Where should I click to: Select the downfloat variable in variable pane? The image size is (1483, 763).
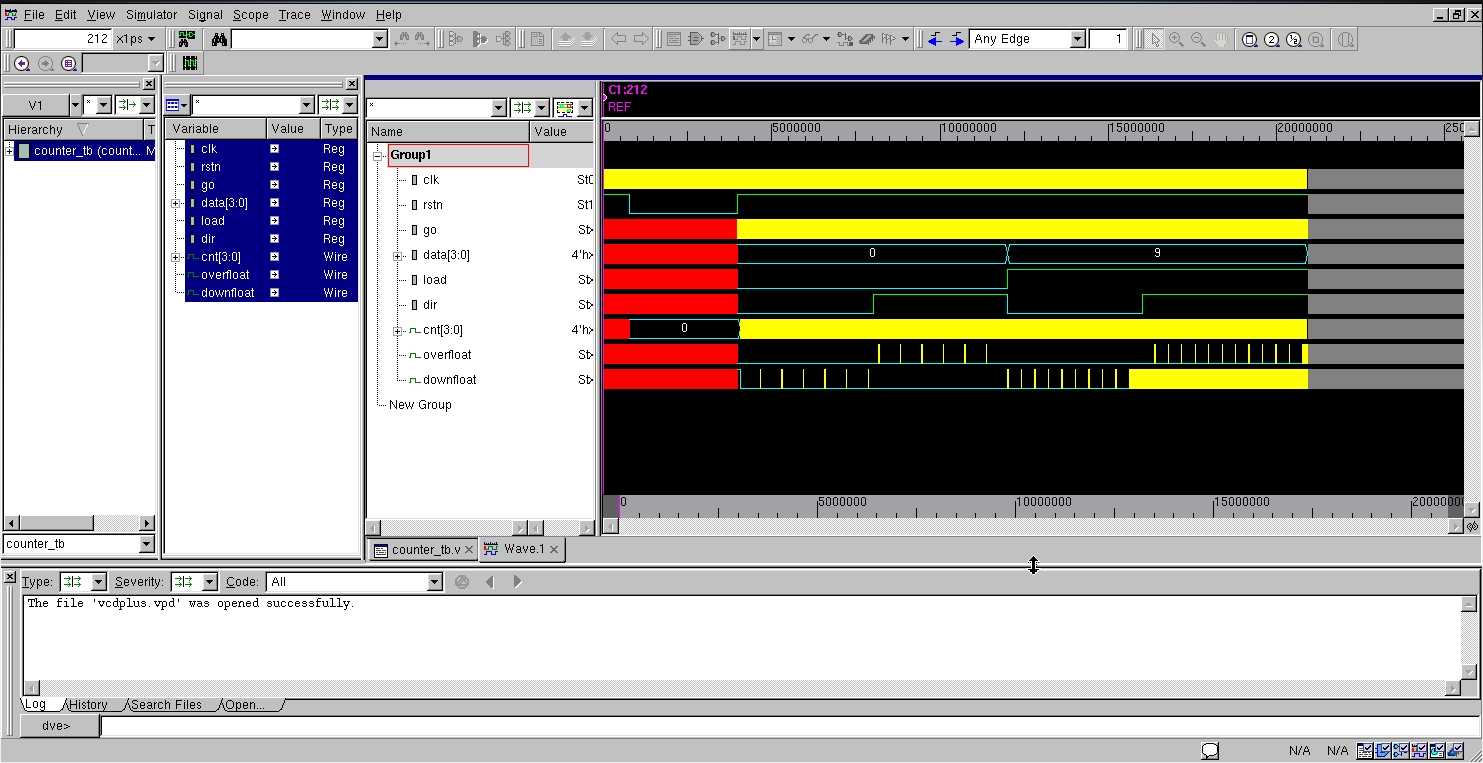[x=227, y=293]
